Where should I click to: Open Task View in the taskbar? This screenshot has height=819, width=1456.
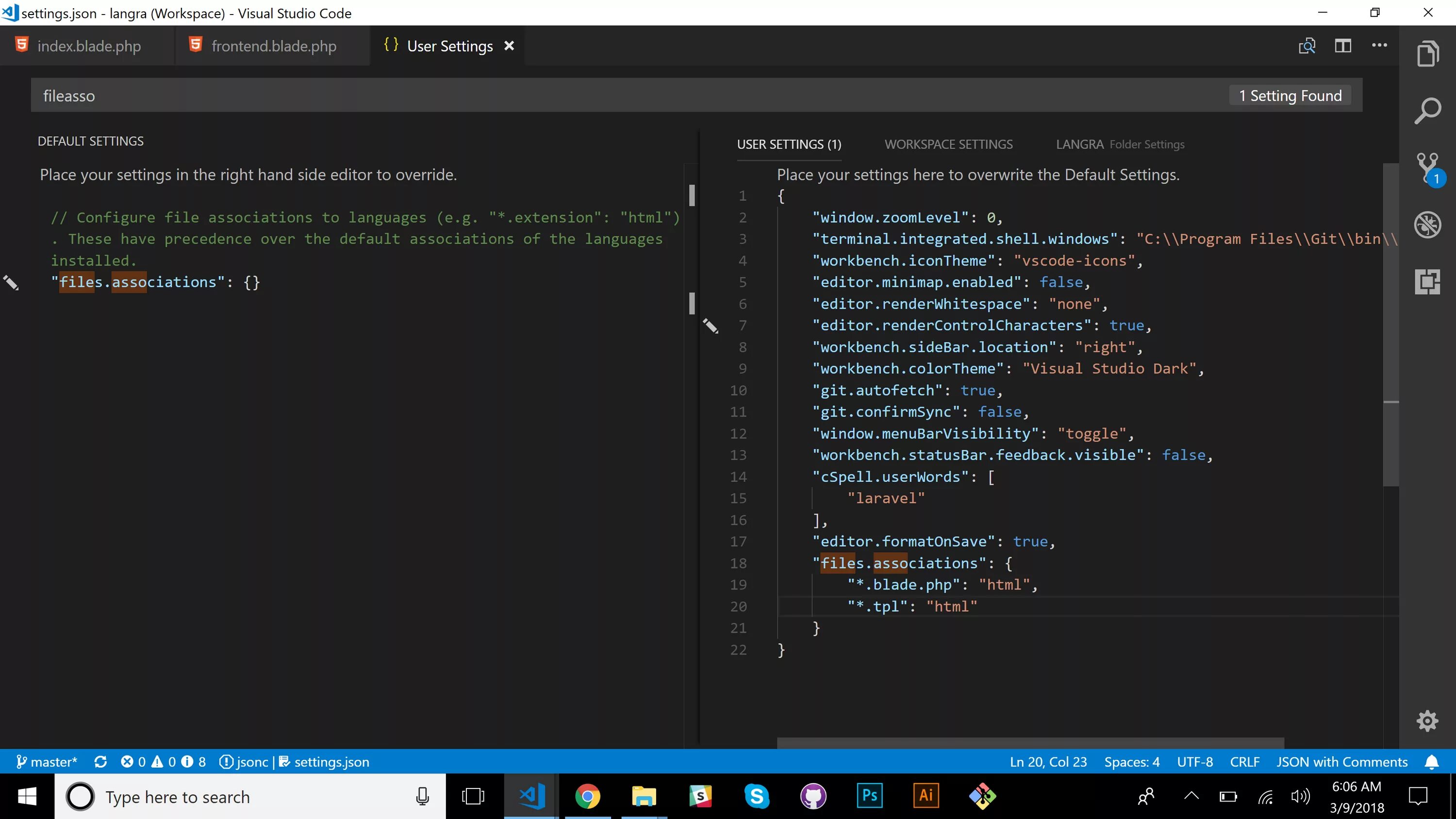473,796
